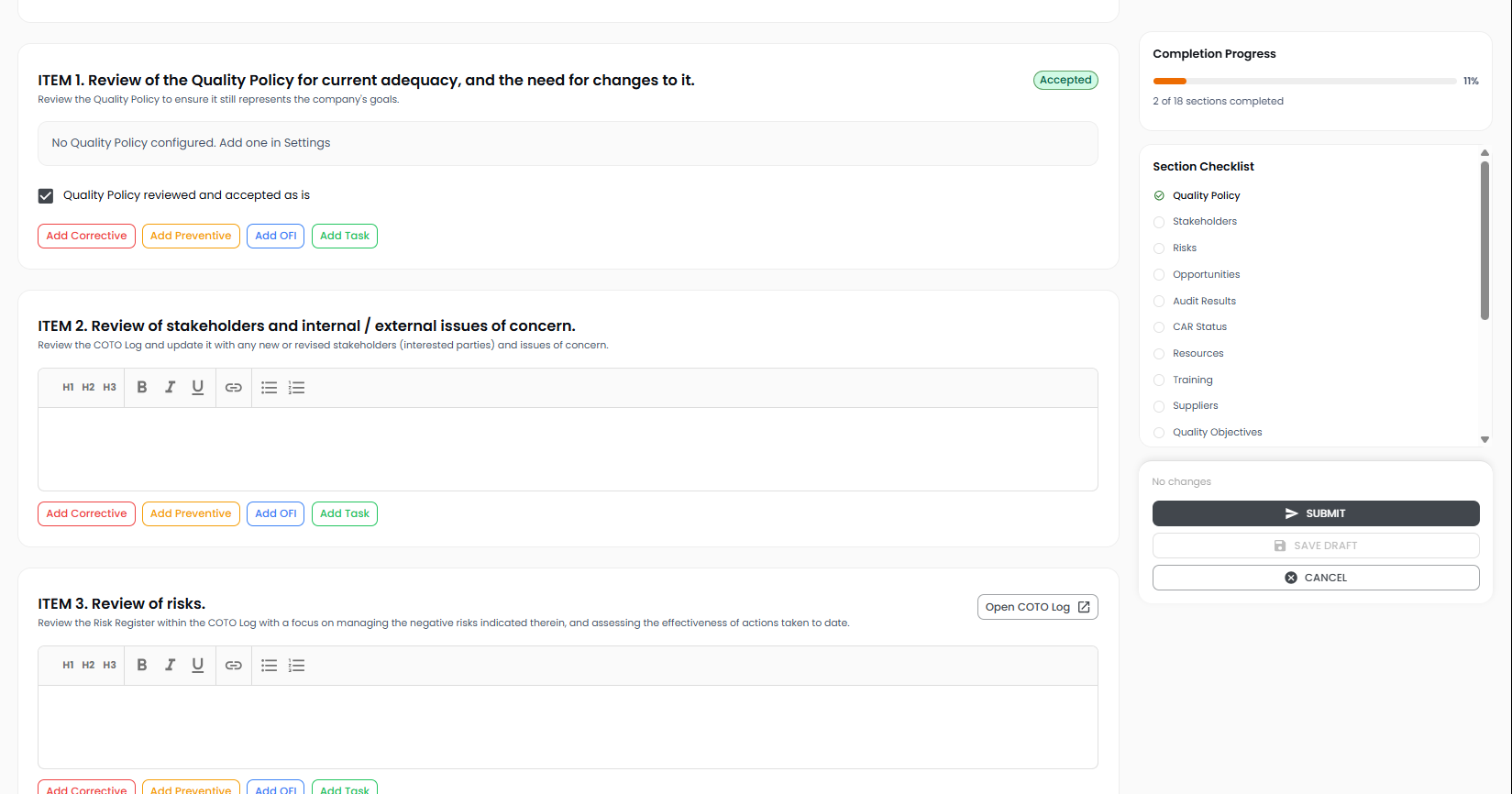Uncheck Quality Policy reviewed and accepted checkbox
The width and height of the screenshot is (1512, 794).
point(46,196)
